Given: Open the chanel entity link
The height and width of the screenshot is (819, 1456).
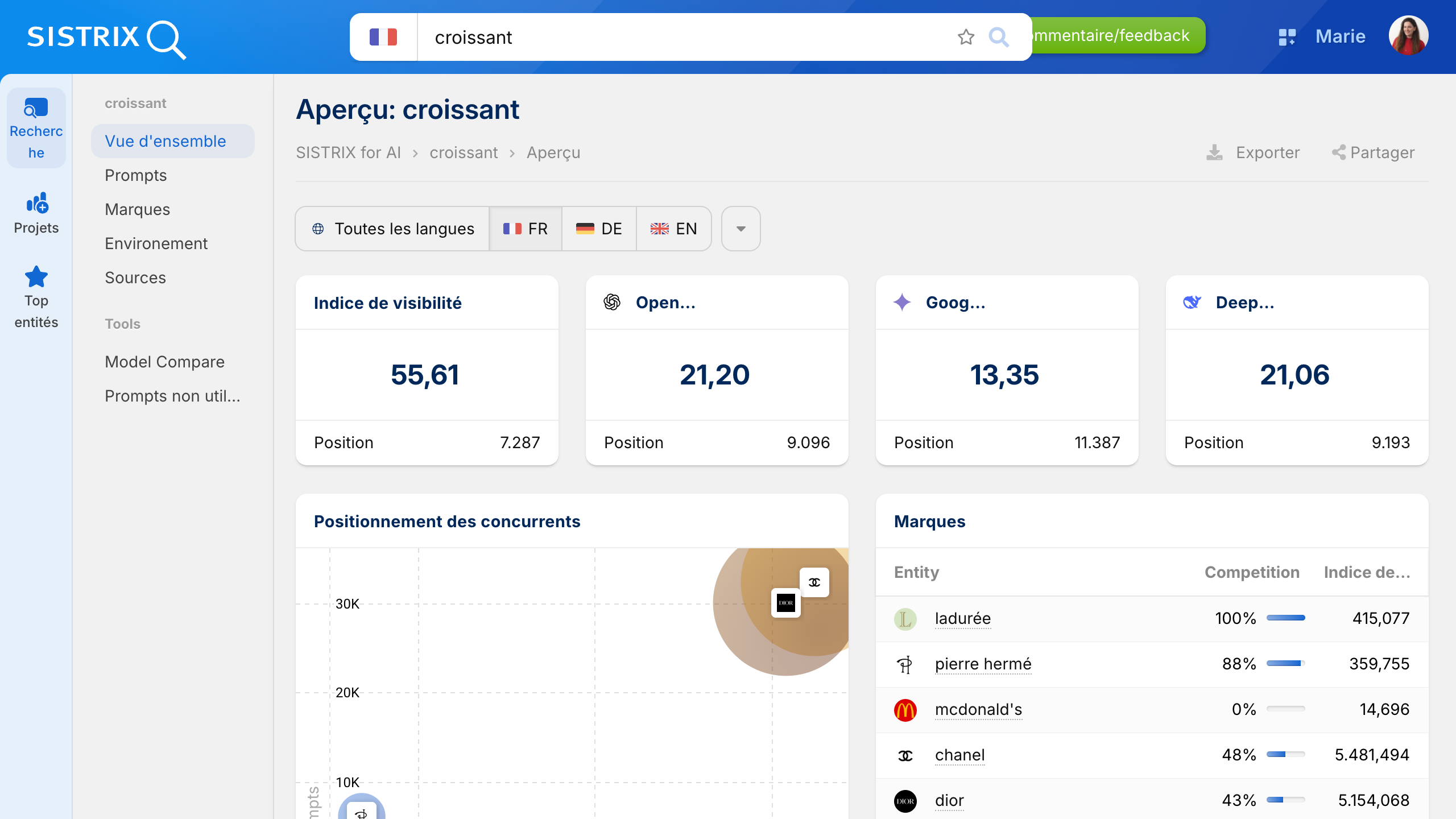Looking at the screenshot, I should click(x=960, y=755).
